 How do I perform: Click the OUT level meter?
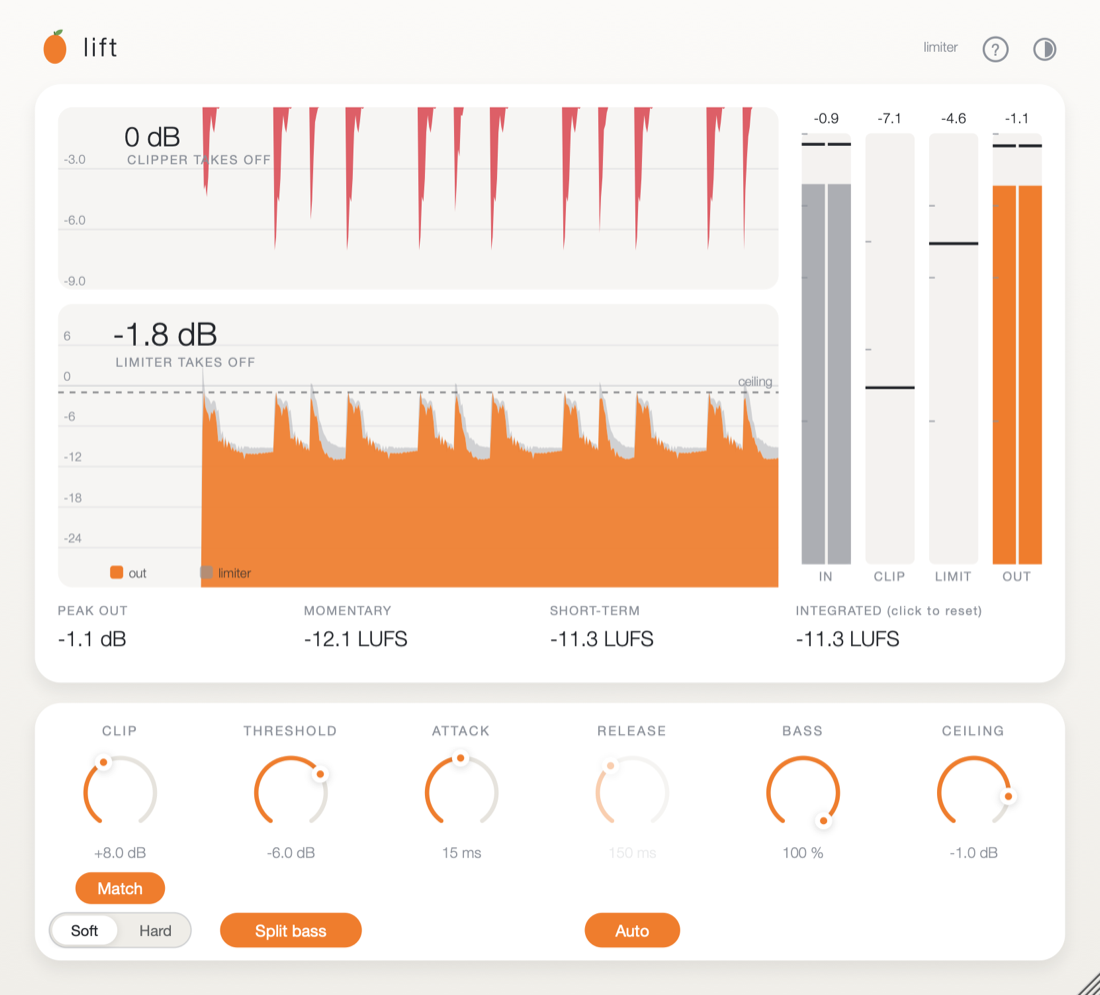[x=1017, y=349]
